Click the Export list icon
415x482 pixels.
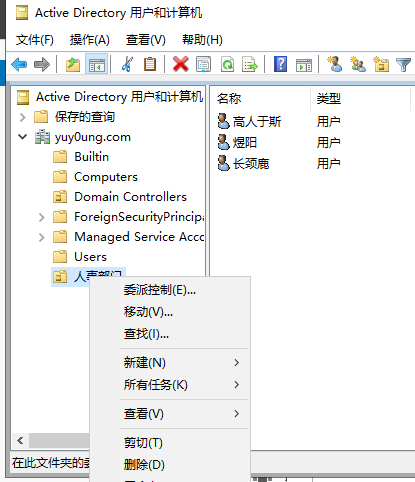coord(250,64)
